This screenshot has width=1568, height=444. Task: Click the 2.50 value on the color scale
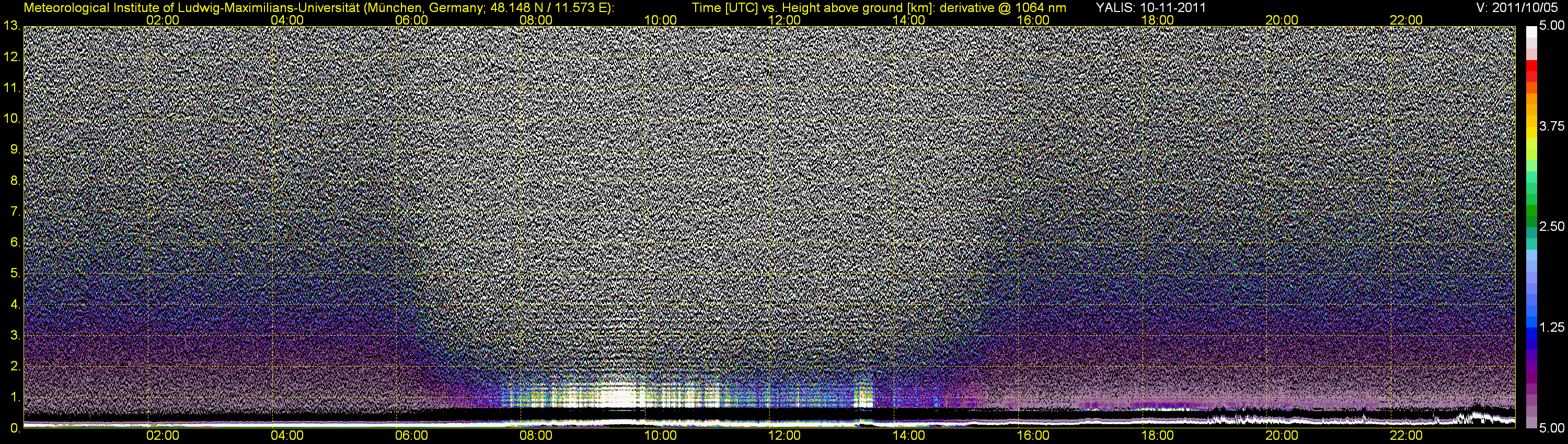pyautogui.click(x=1552, y=227)
